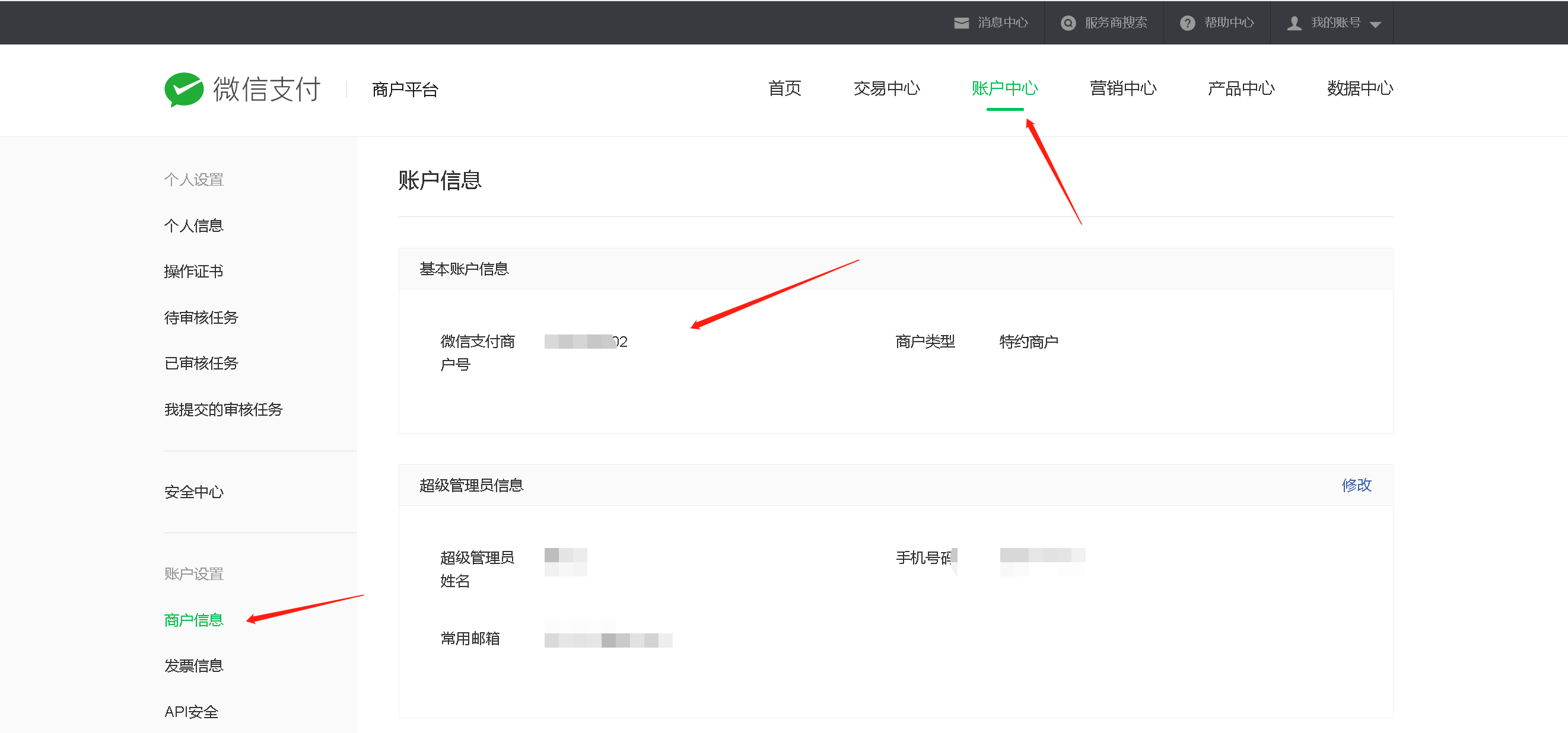Select 已审核任务 in sidebar
This screenshot has height=733, width=1568.
[x=201, y=363]
